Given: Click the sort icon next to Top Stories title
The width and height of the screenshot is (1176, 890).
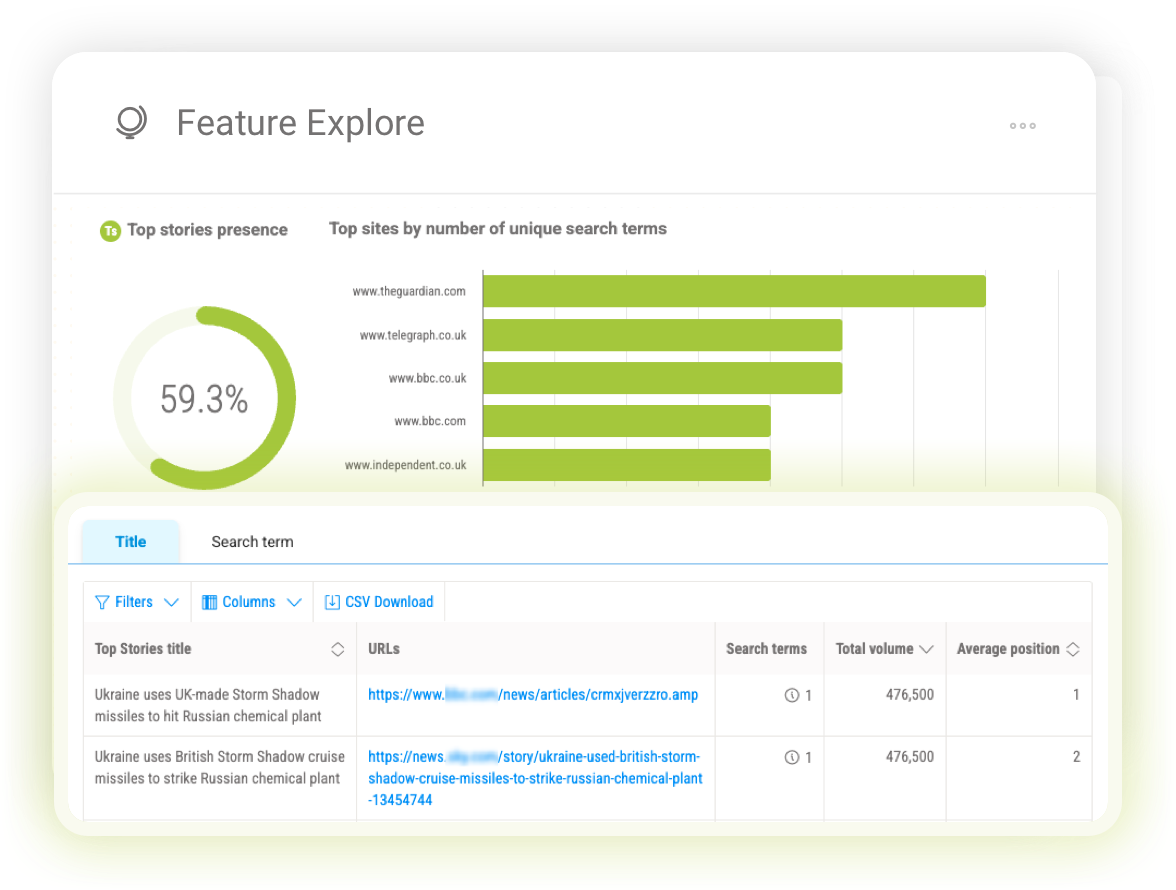Looking at the screenshot, I should tap(337, 648).
